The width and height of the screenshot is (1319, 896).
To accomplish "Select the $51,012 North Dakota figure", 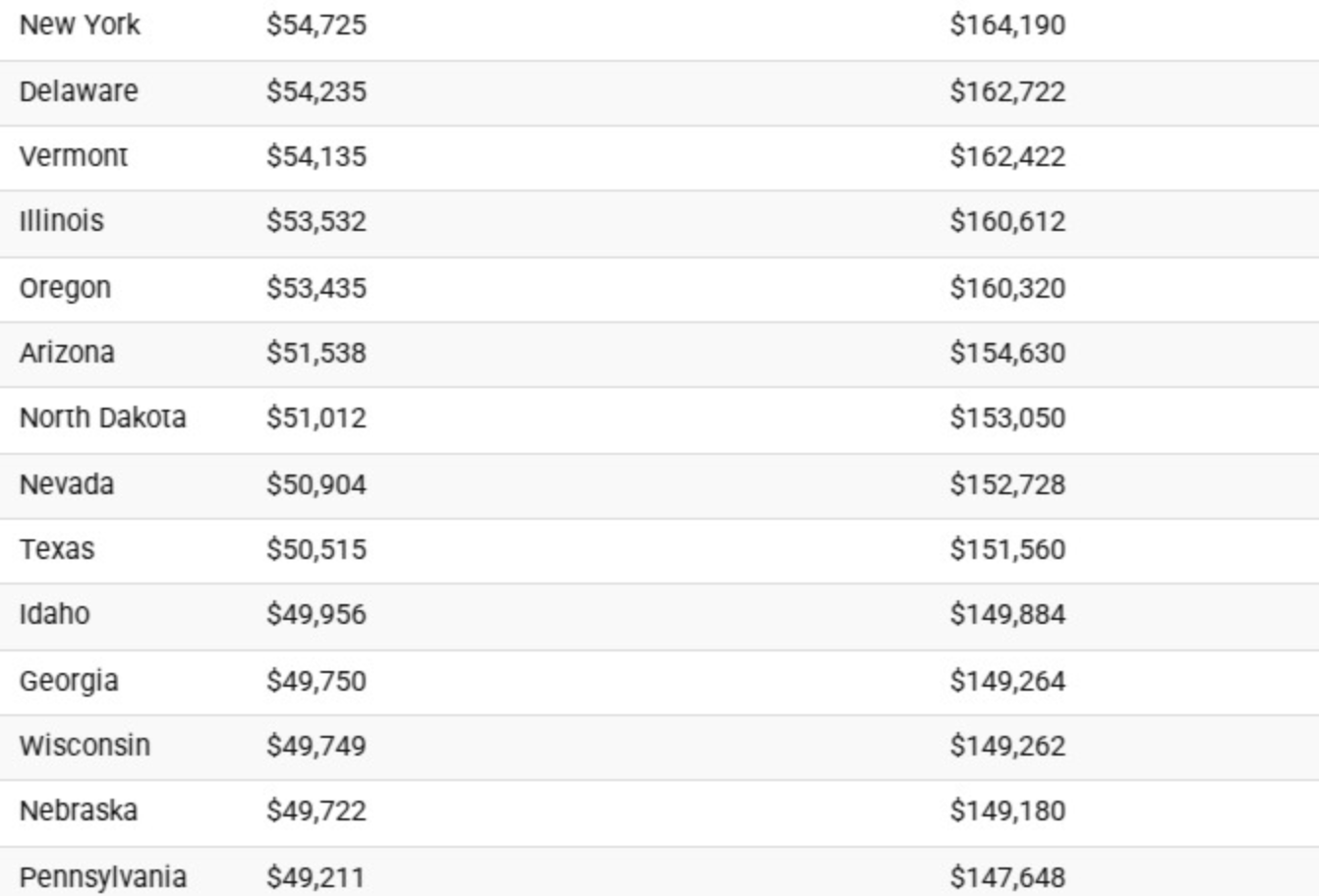I will [315, 418].
